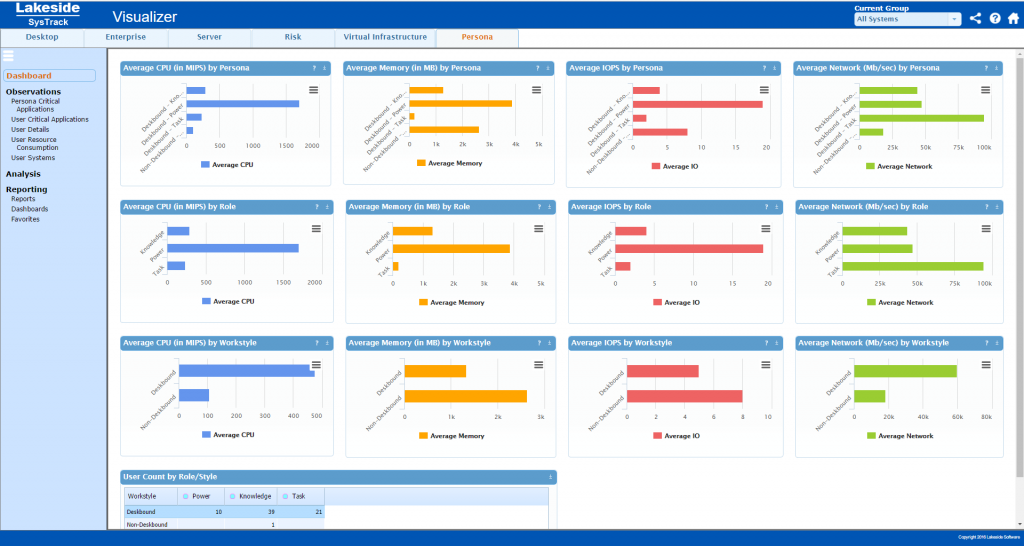Toggle the sidebar hamburger menu icon

tap(8, 56)
